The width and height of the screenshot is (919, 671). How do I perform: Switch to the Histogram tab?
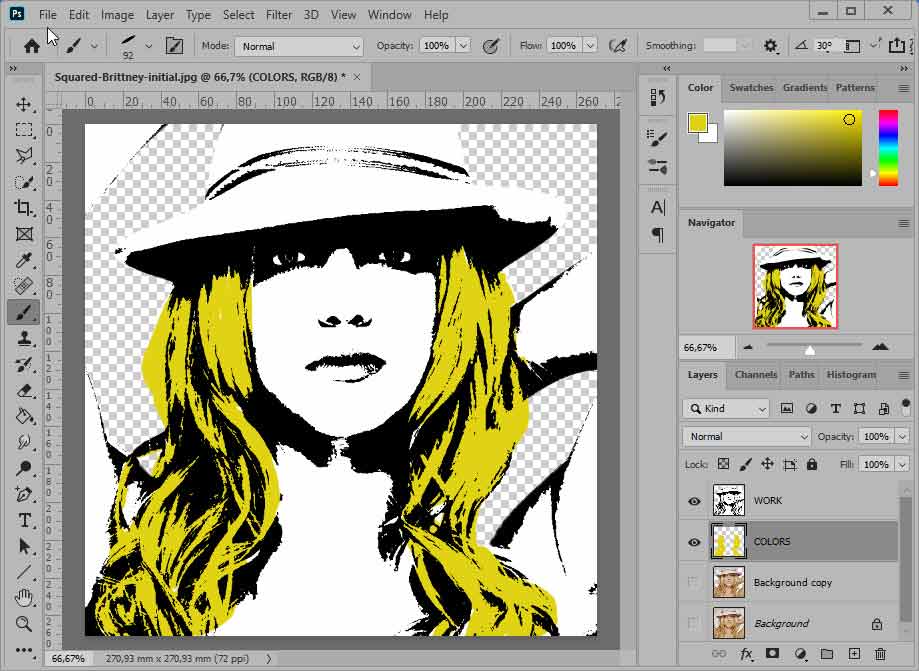coord(851,374)
